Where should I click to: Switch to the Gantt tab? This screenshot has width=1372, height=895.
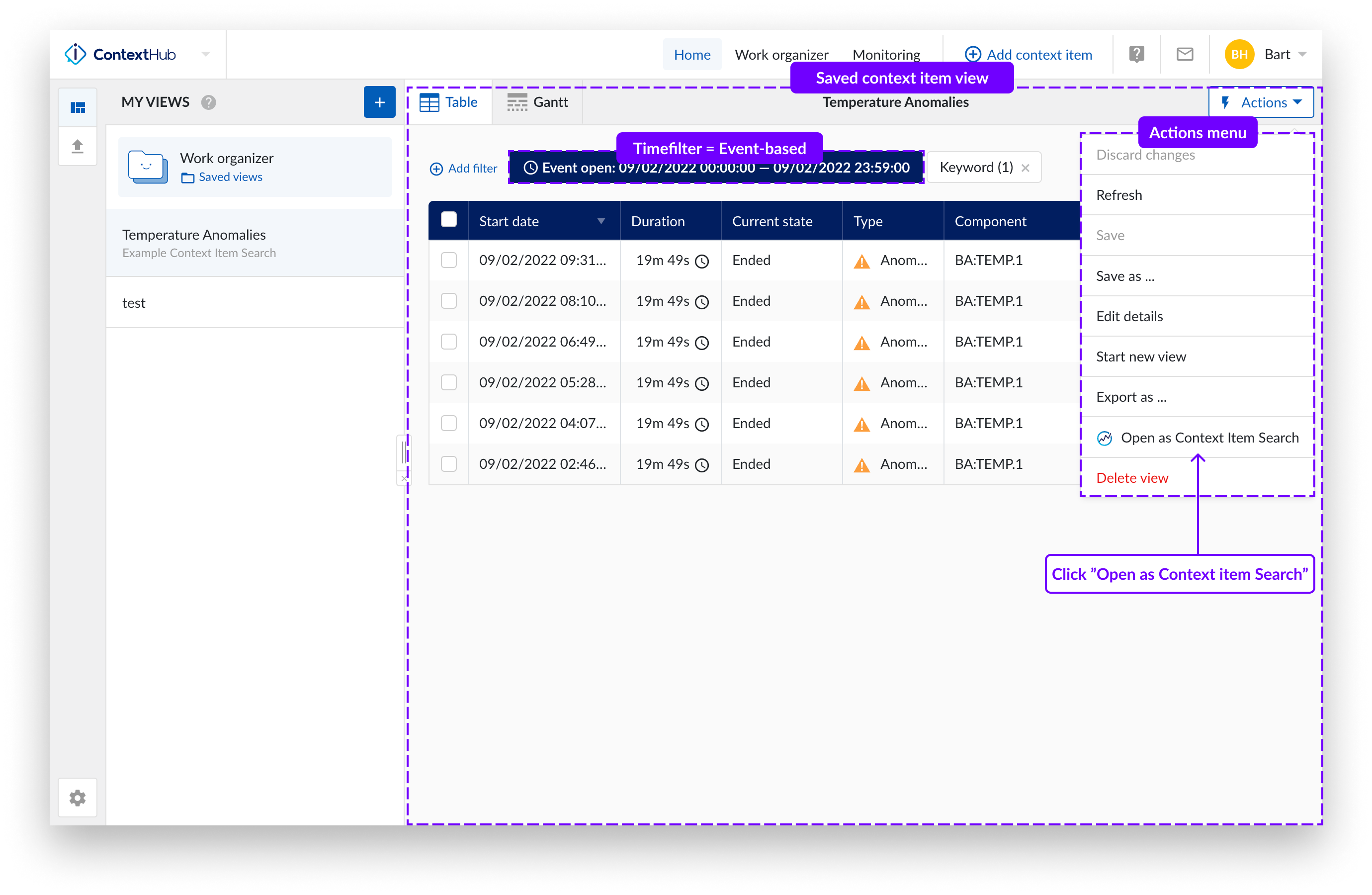coord(537,102)
